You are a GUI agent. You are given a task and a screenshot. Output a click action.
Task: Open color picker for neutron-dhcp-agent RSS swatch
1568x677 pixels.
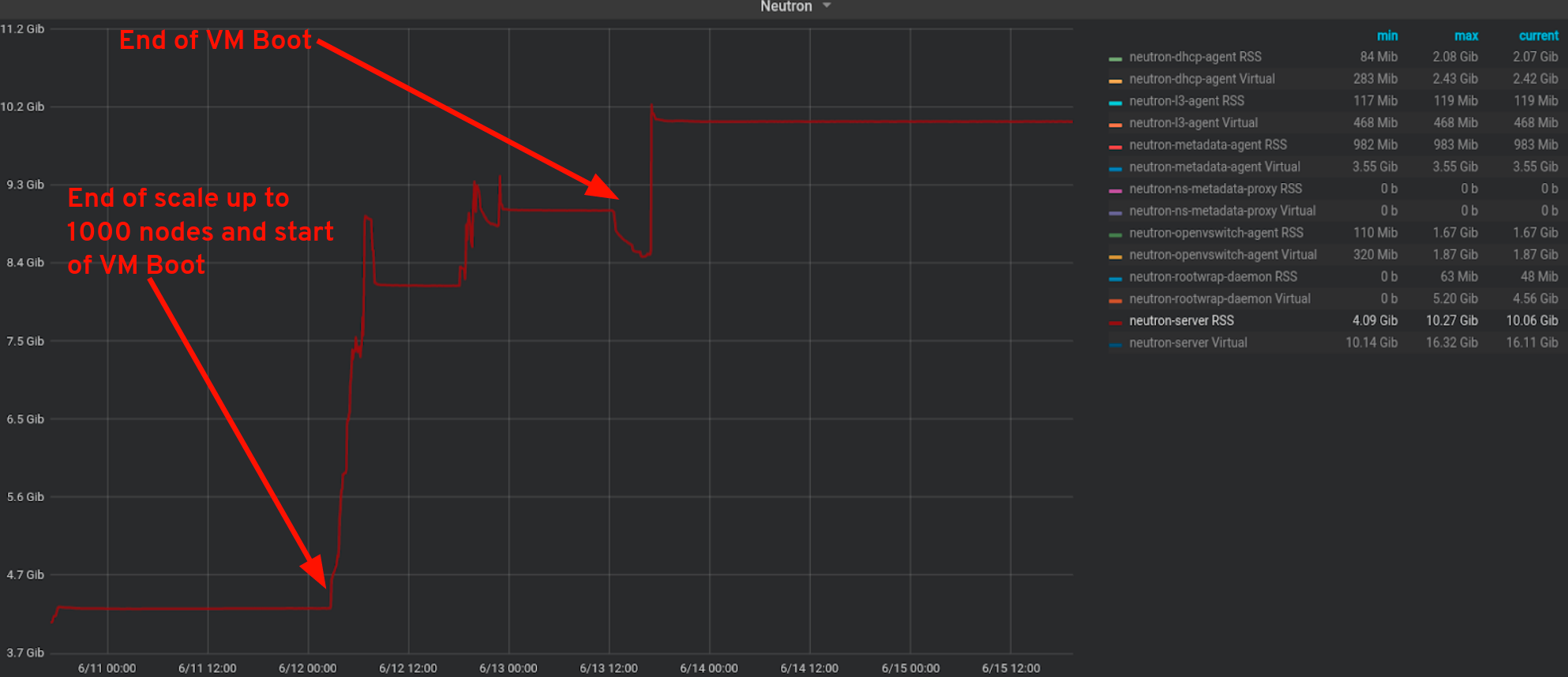1115,59
